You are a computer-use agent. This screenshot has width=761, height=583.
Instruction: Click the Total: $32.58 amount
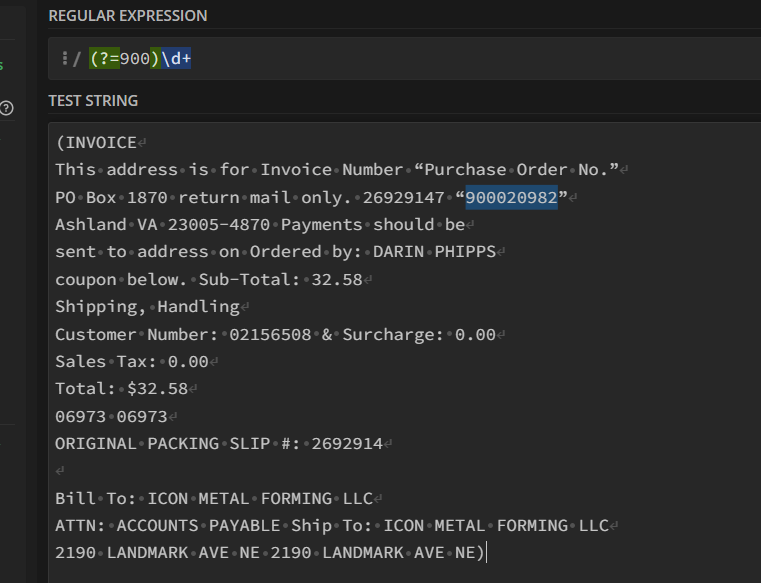157,389
